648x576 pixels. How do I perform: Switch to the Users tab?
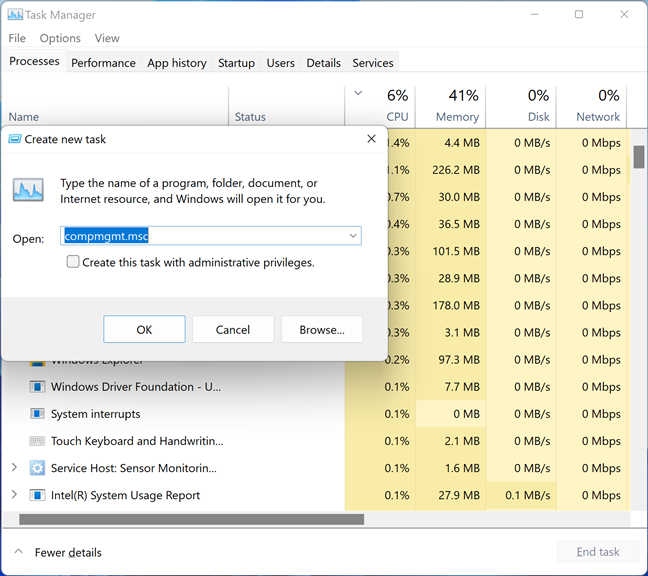[x=281, y=63]
